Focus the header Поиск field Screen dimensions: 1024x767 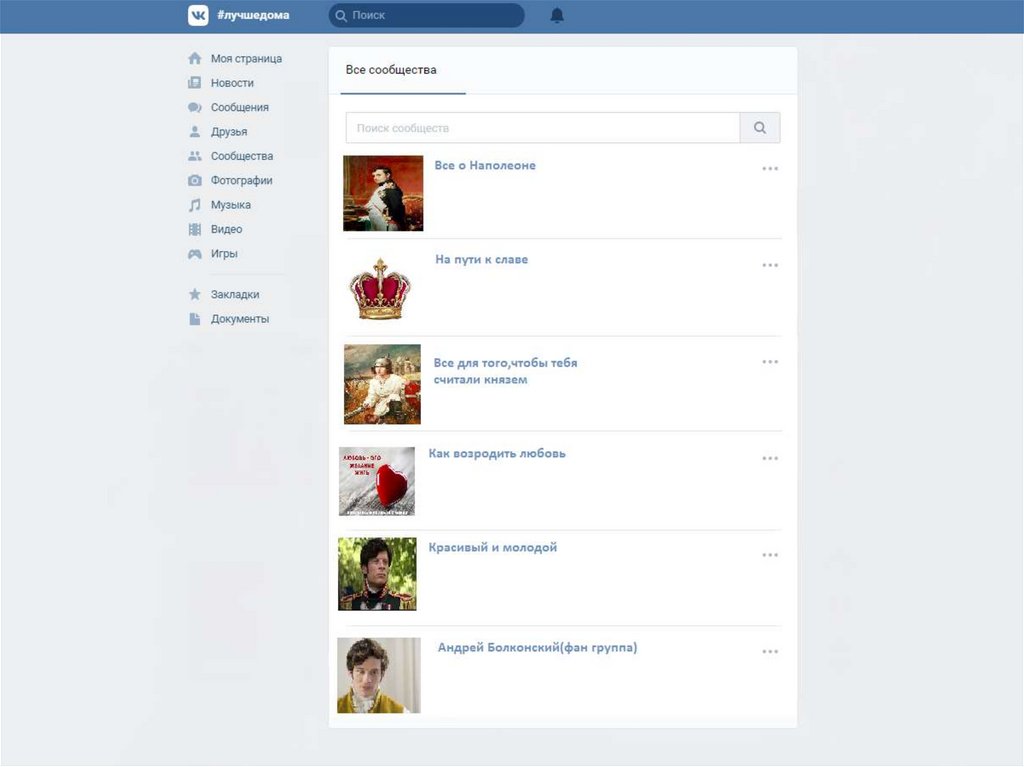point(426,15)
